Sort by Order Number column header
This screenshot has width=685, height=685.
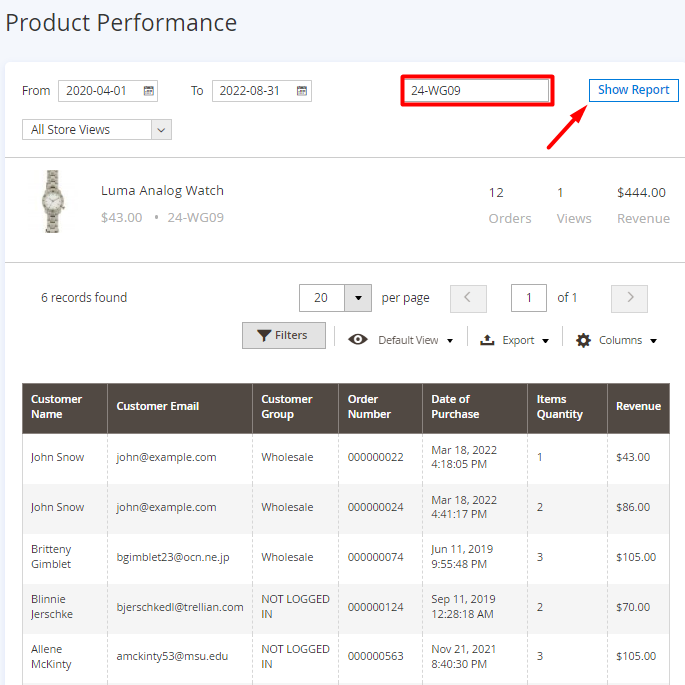point(381,408)
